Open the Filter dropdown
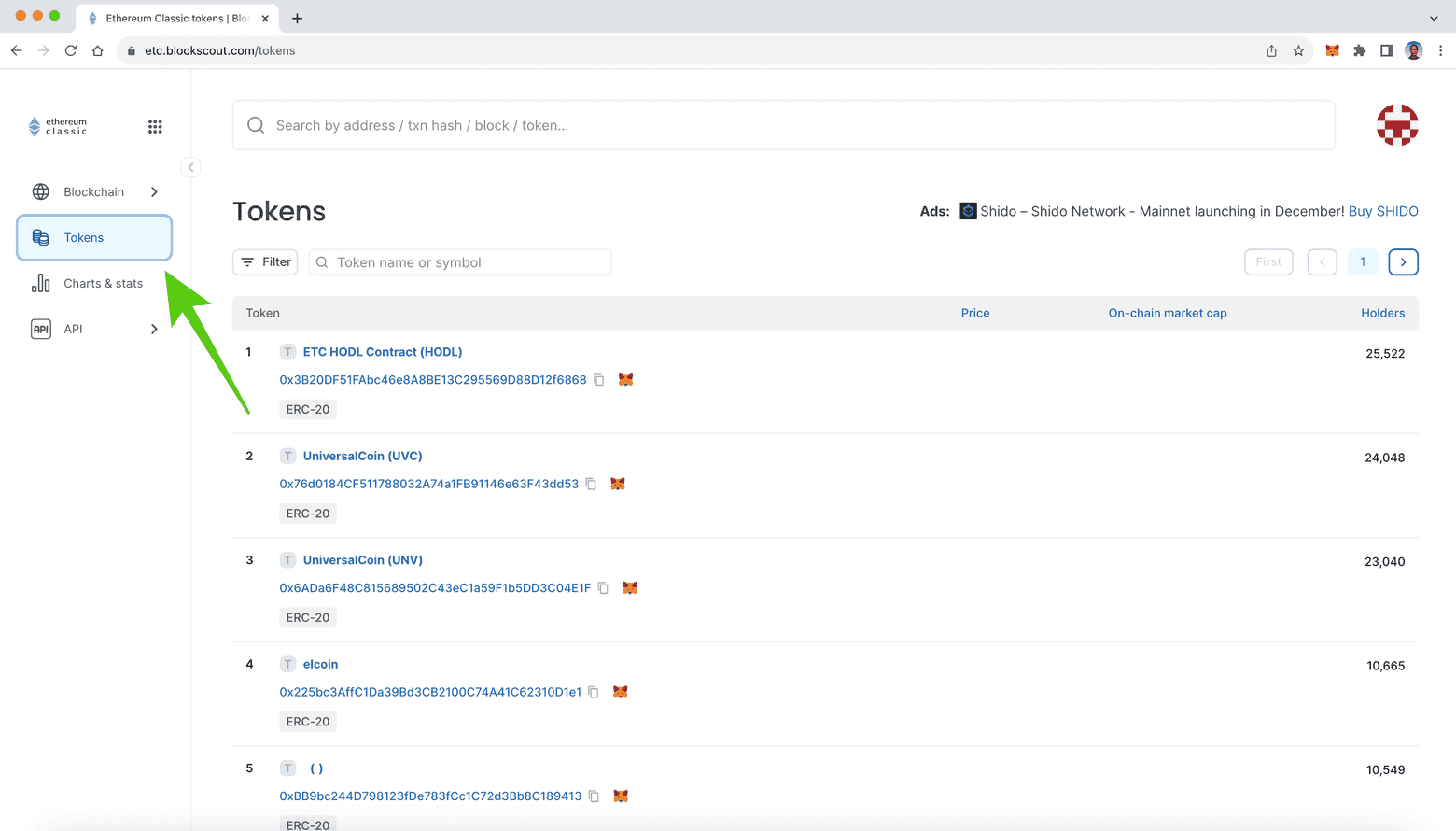 tap(265, 262)
